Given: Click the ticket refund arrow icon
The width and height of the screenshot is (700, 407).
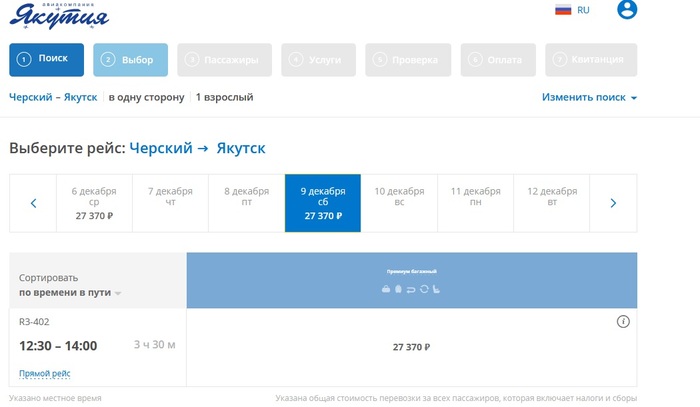Looking at the screenshot, I should [411, 290].
